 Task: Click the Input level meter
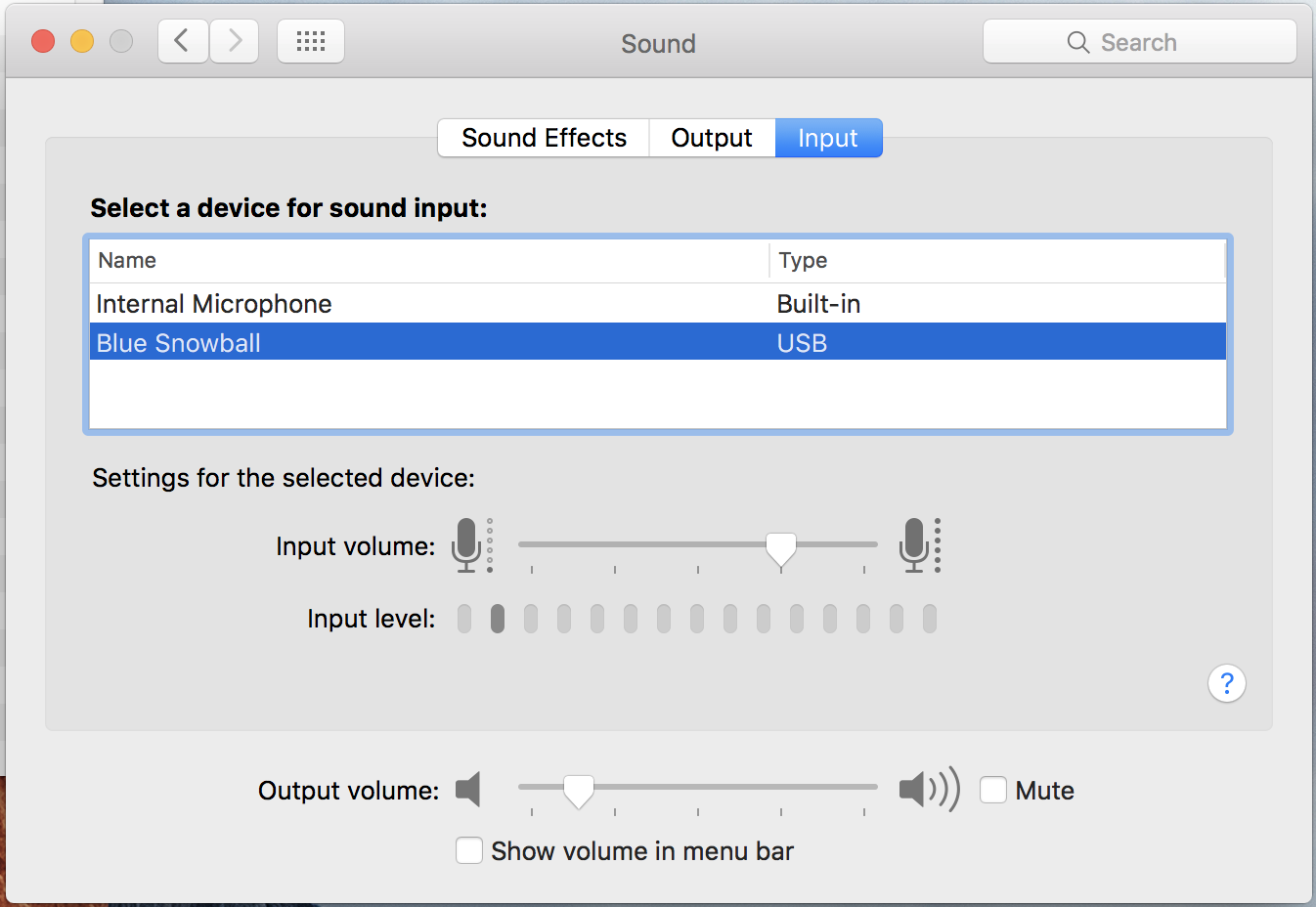coord(697,619)
